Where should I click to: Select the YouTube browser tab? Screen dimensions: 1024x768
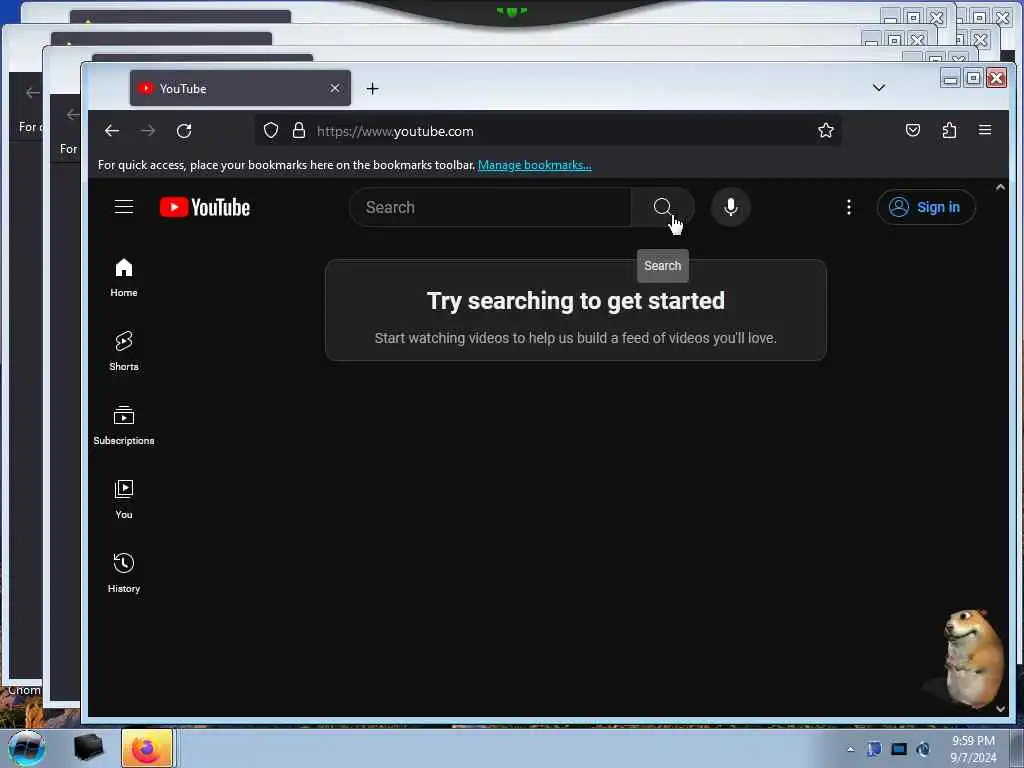point(240,88)
